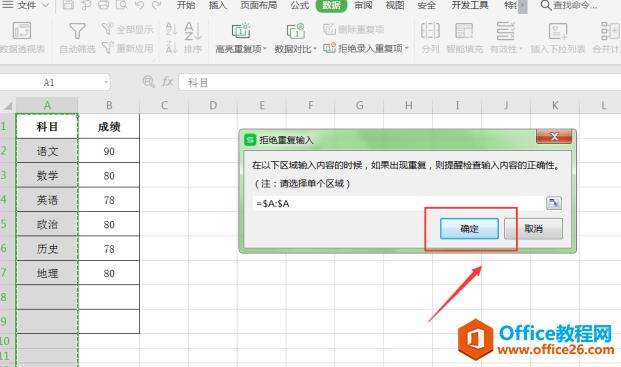Select the 数据 tab
This screenshot has width=621, height=367.
tap(331, 5)
